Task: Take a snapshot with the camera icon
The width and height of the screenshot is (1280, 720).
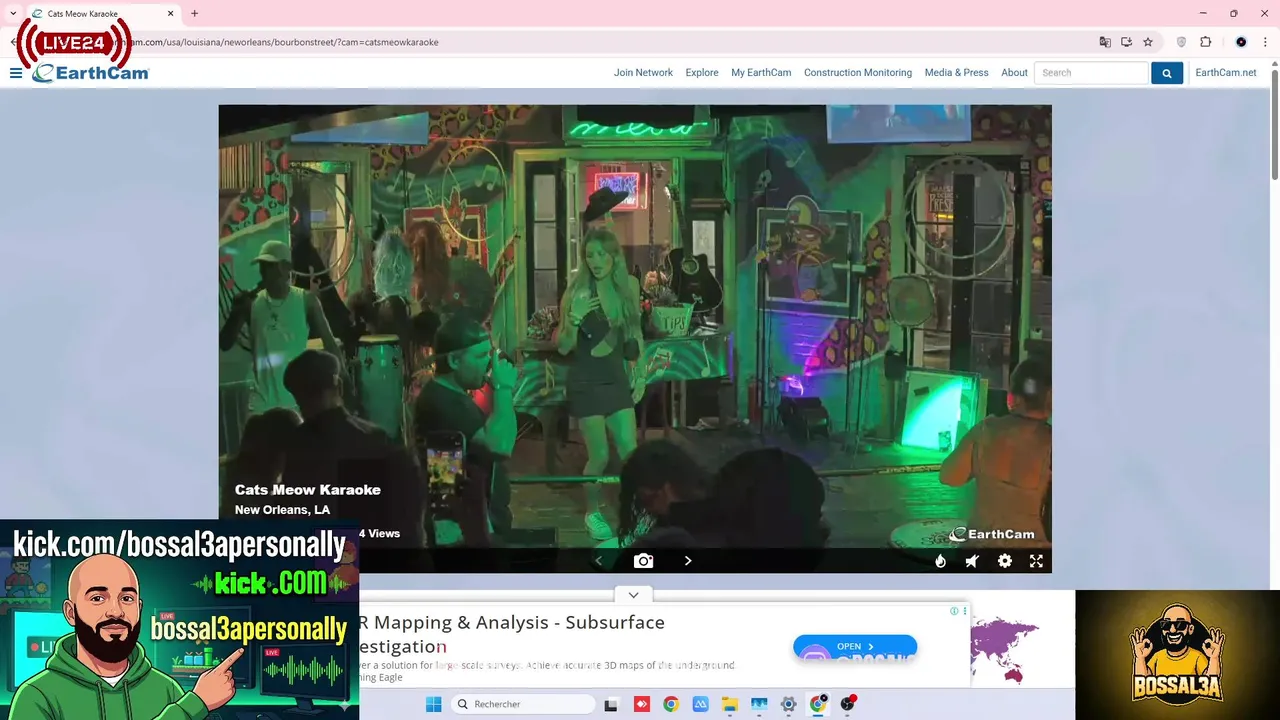Action: coord(643,561)
